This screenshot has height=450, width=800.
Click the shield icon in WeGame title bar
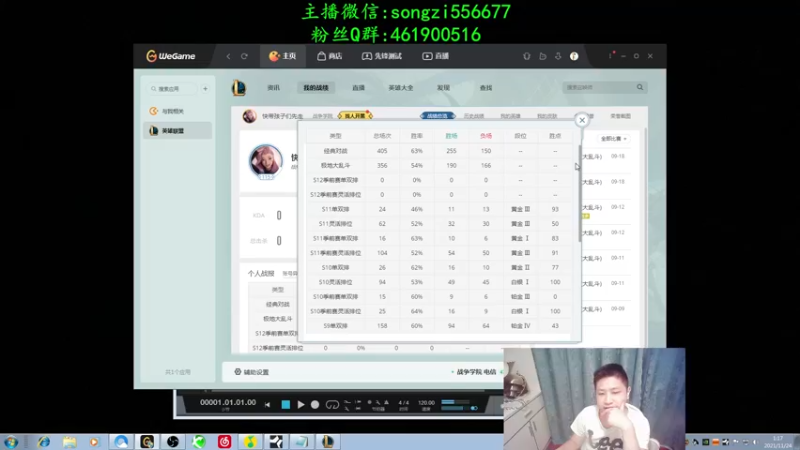(x=527, y=56)
